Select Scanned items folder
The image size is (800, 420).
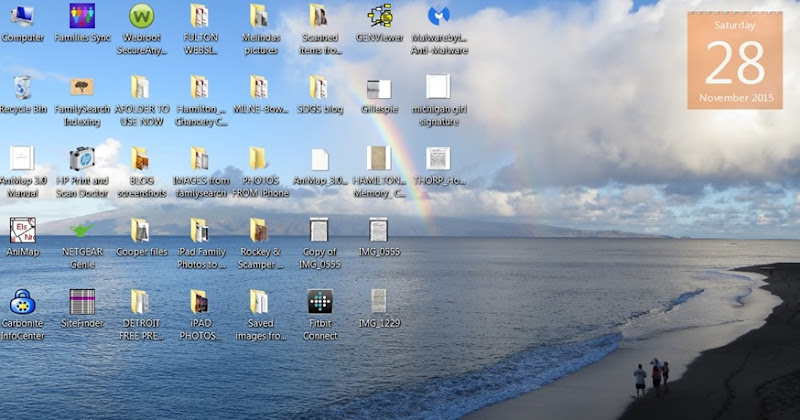click(x=320, y=29)
